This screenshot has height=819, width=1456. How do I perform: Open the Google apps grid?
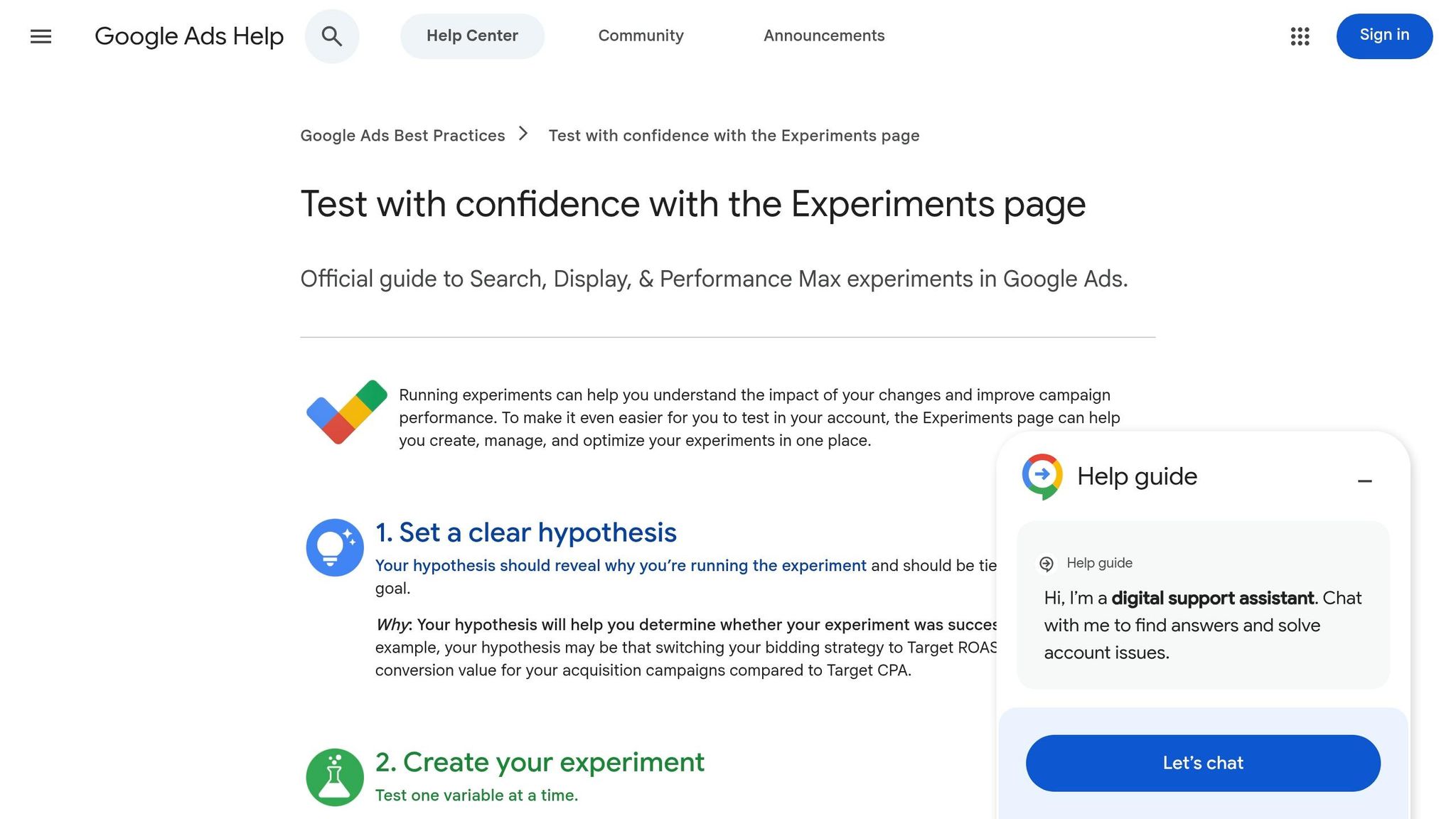1300,36
